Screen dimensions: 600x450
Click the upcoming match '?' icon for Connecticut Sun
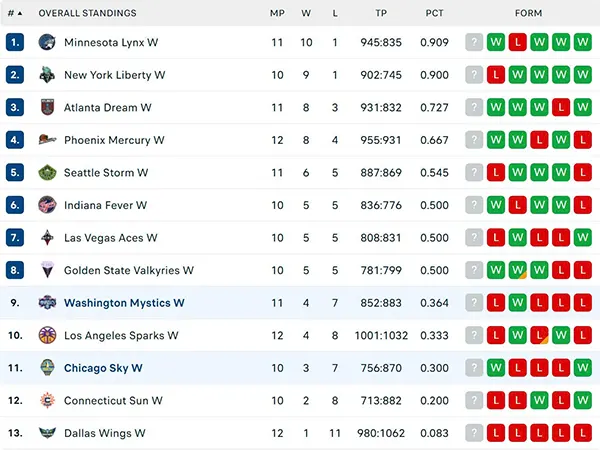(474, 400)
